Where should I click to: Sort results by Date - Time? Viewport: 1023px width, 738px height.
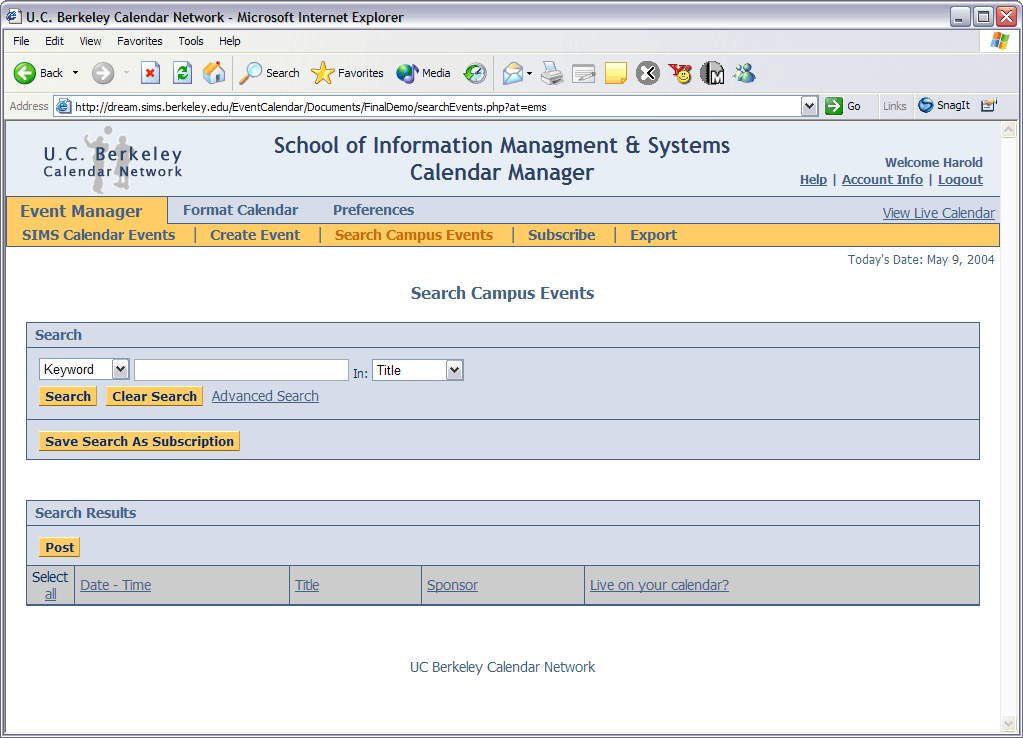pyautogui.click(x=115, y=585)
